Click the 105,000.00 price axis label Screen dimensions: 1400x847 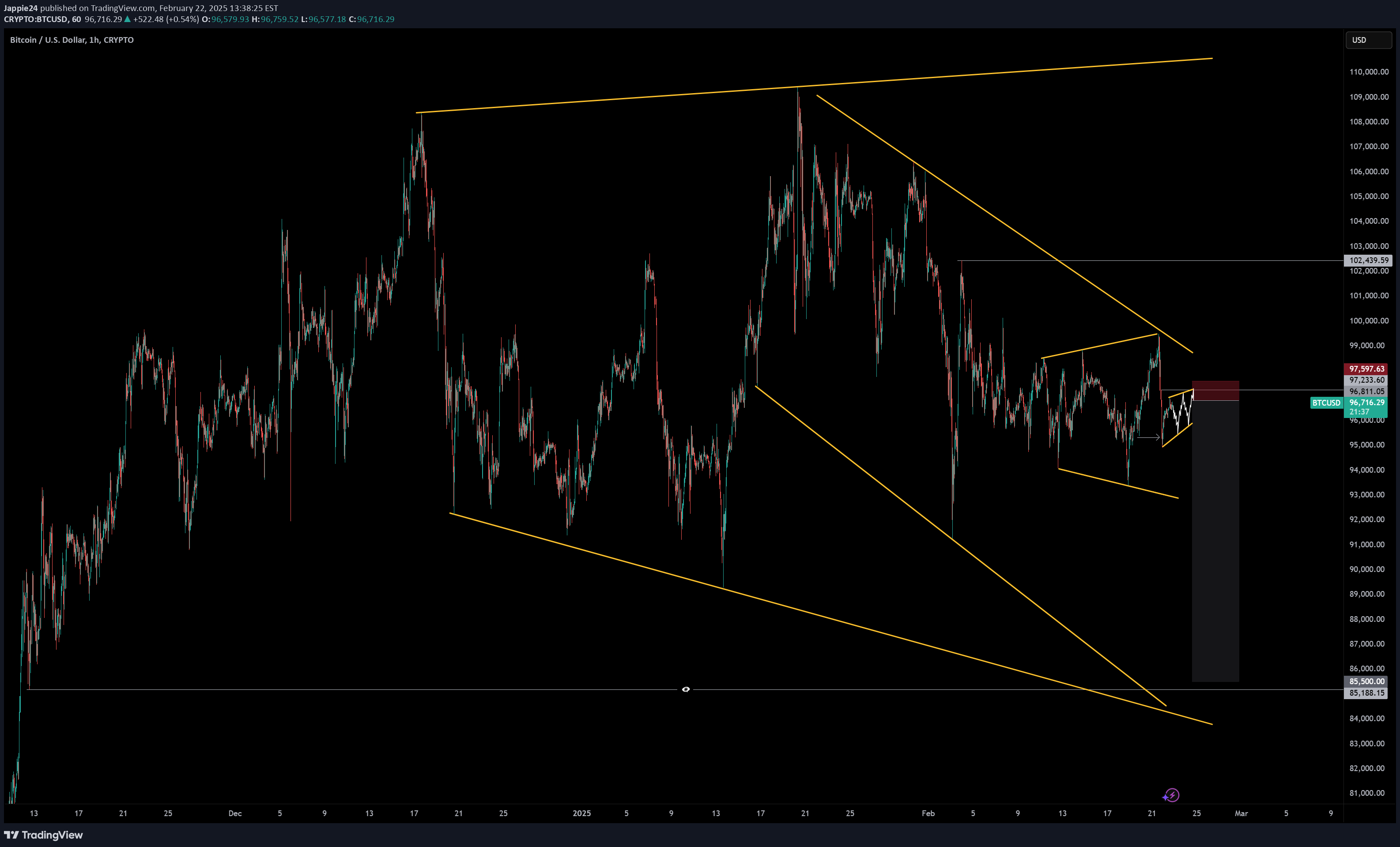1369,196
